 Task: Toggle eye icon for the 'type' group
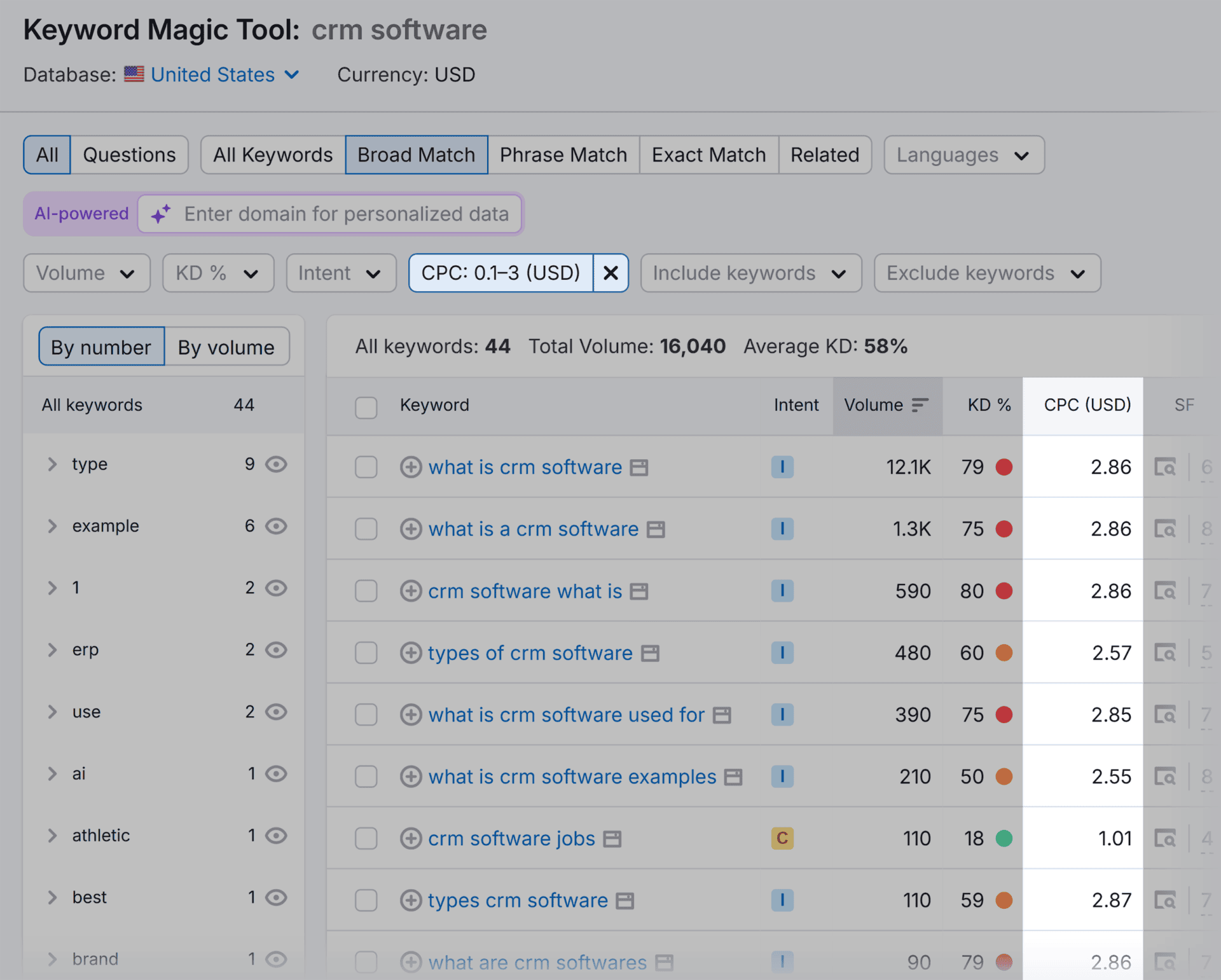(x=276, y=464)
